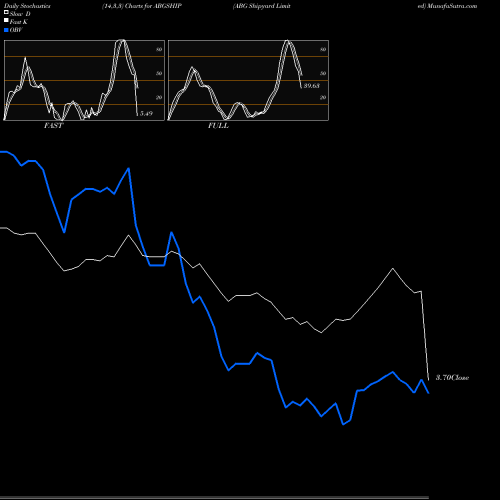Screen dimensions: 500x500
Task: Click the '(ABG Shipyard Limit' title text
Action: pos(262,6)
